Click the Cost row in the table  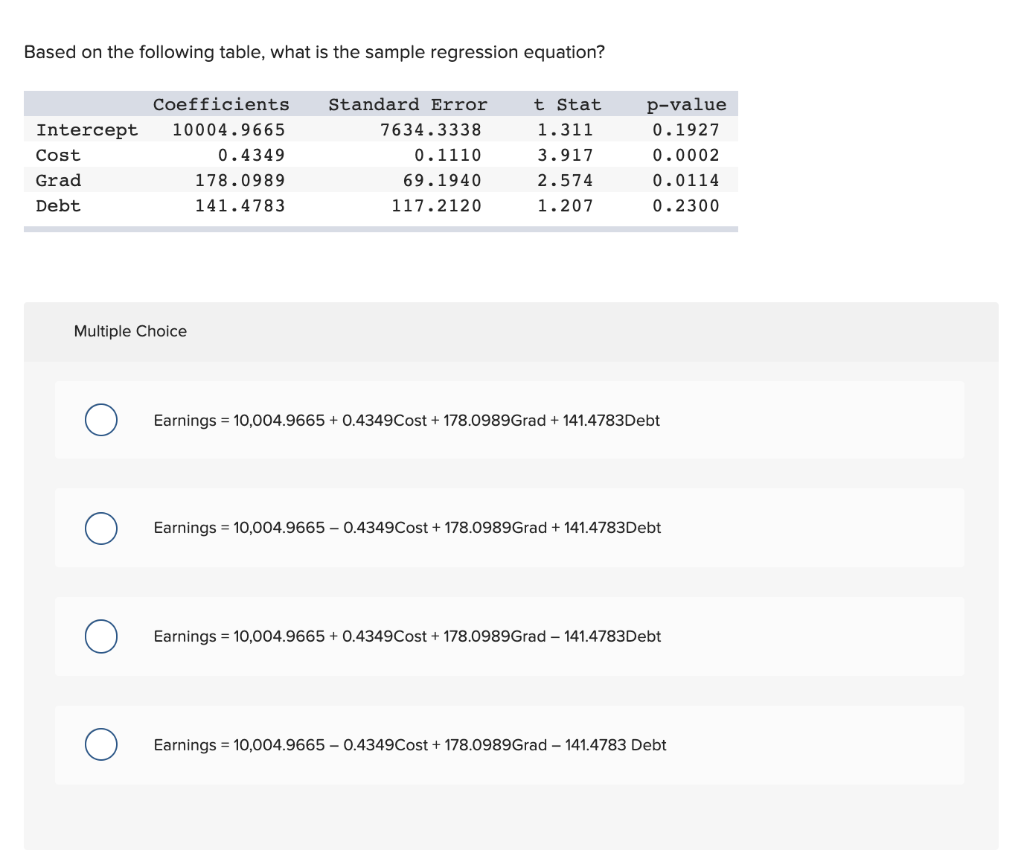click(x=57, y=154)
